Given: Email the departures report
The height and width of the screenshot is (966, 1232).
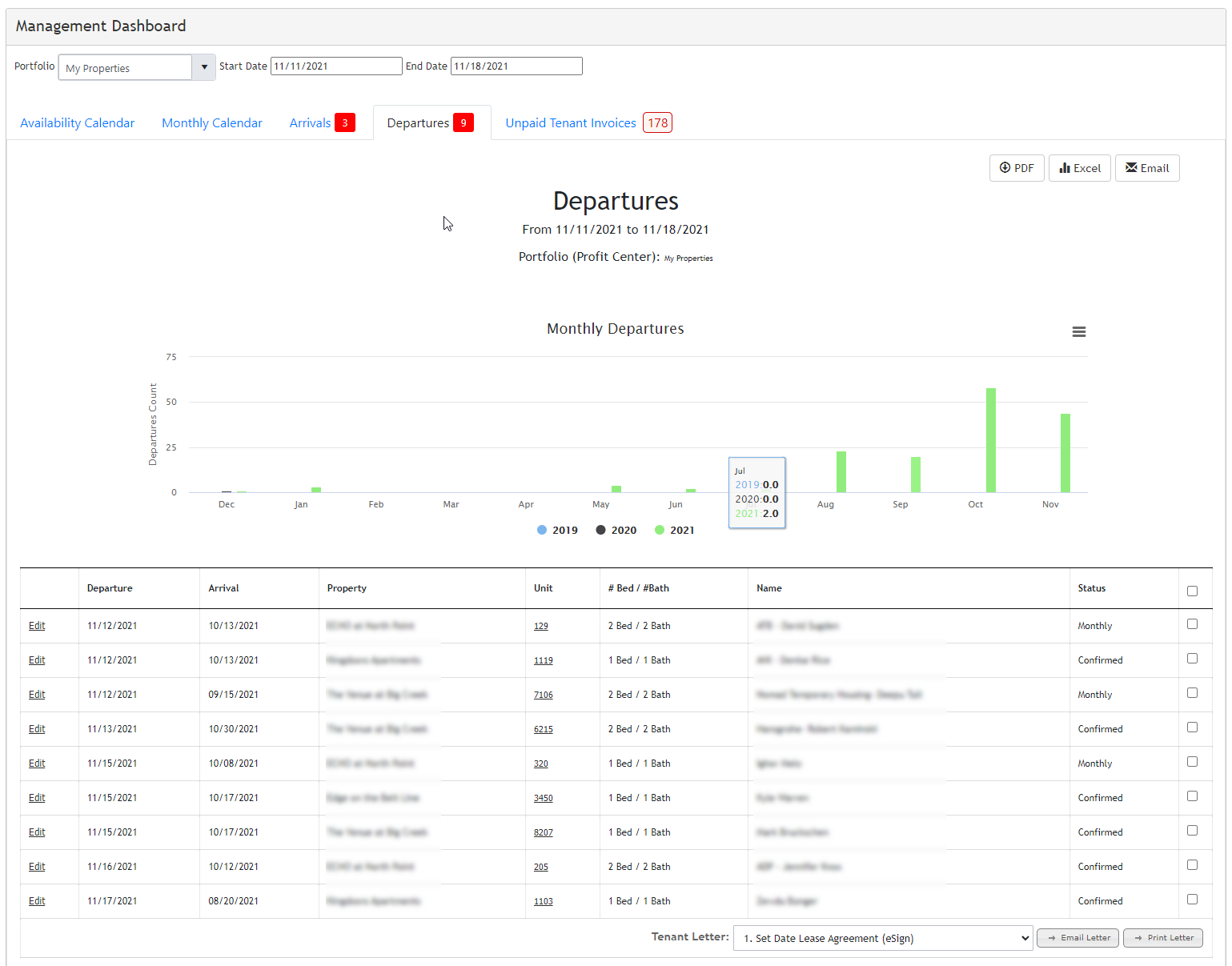Looking at the screenshot, I should click(x=1147, y=168).
